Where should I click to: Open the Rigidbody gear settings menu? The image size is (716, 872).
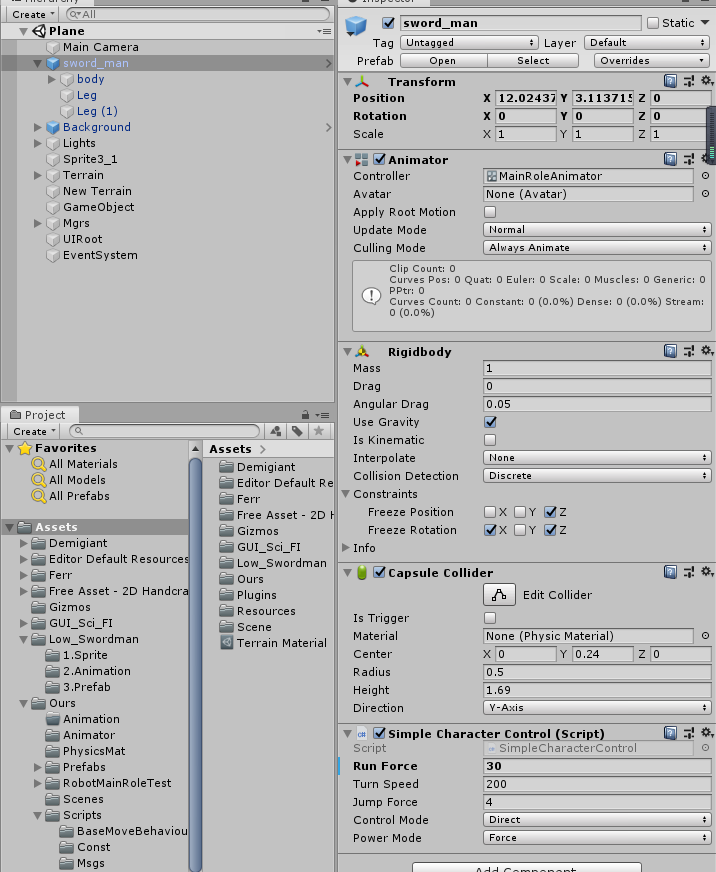pyautogui.click(x=707, y=351)
